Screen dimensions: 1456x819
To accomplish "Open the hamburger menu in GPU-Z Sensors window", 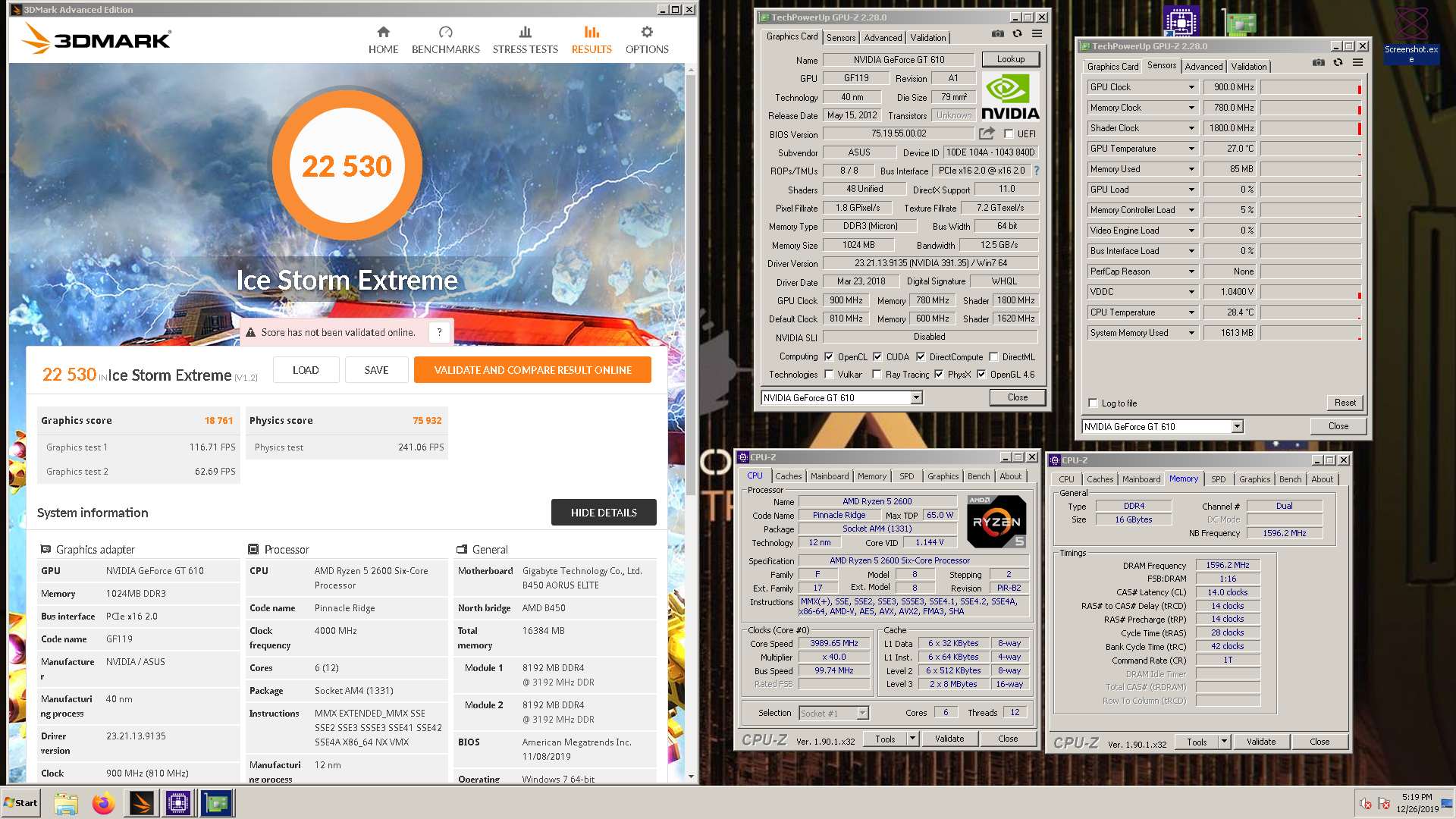I will [x=1357, y=63].
